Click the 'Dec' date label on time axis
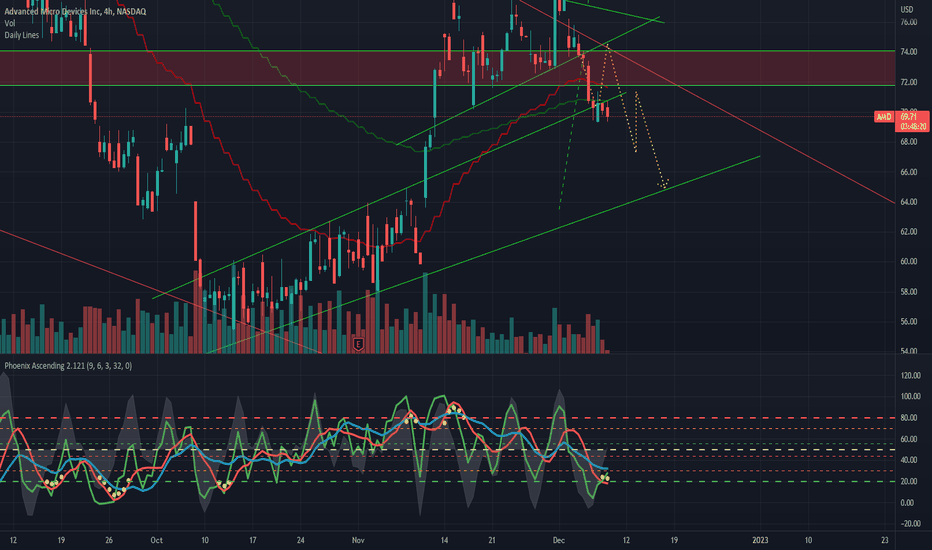Viewport: 932px width, 550px height. coord(558,540)
